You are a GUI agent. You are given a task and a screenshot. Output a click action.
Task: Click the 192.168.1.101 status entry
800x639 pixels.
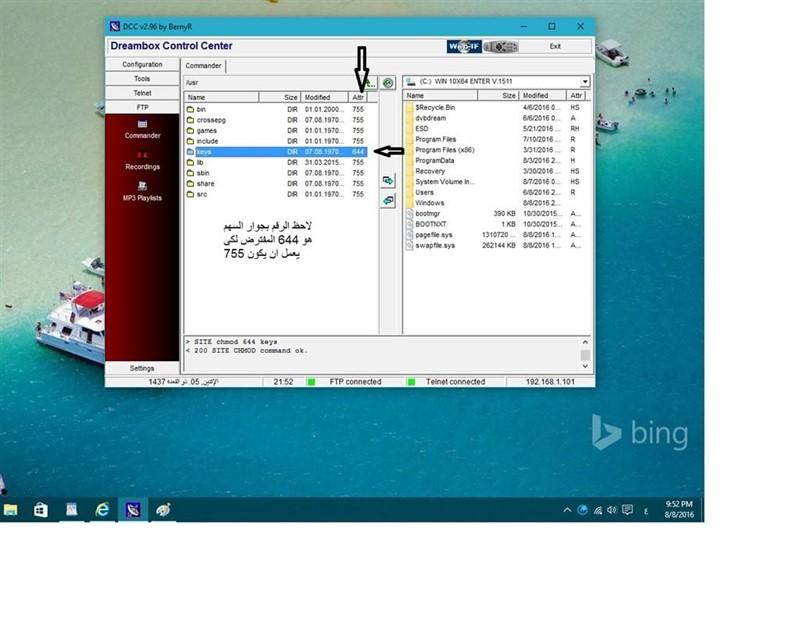(x=550, y=382)
